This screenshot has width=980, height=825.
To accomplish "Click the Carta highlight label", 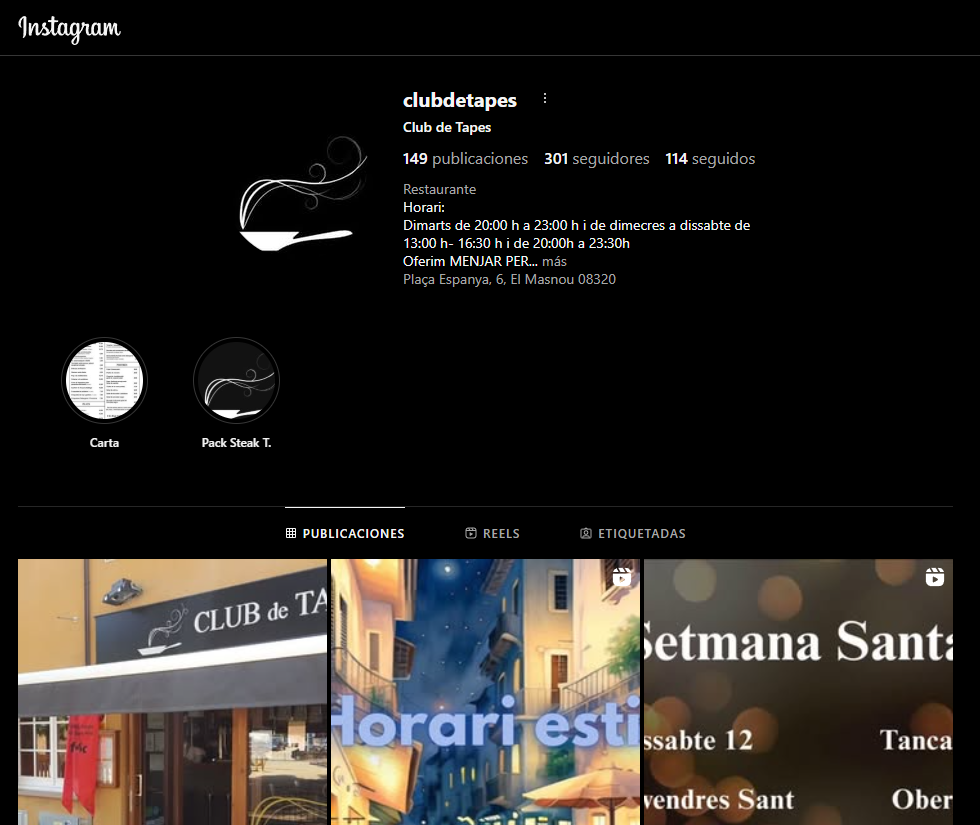I will (104, 442).
